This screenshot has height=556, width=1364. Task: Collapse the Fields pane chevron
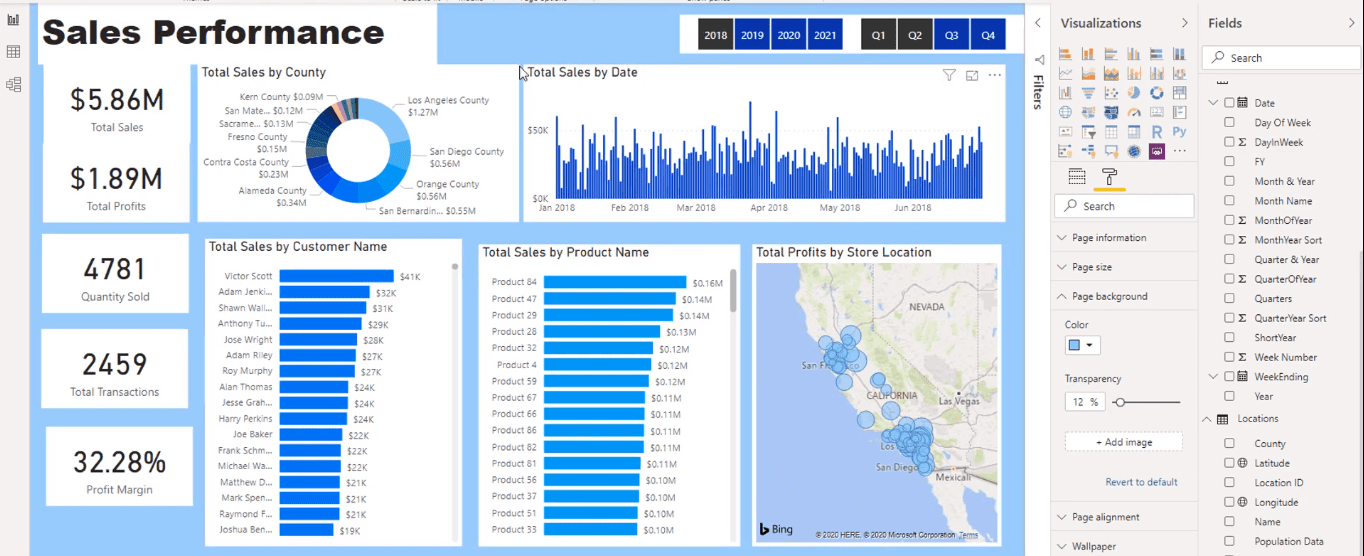(1352, 22)
